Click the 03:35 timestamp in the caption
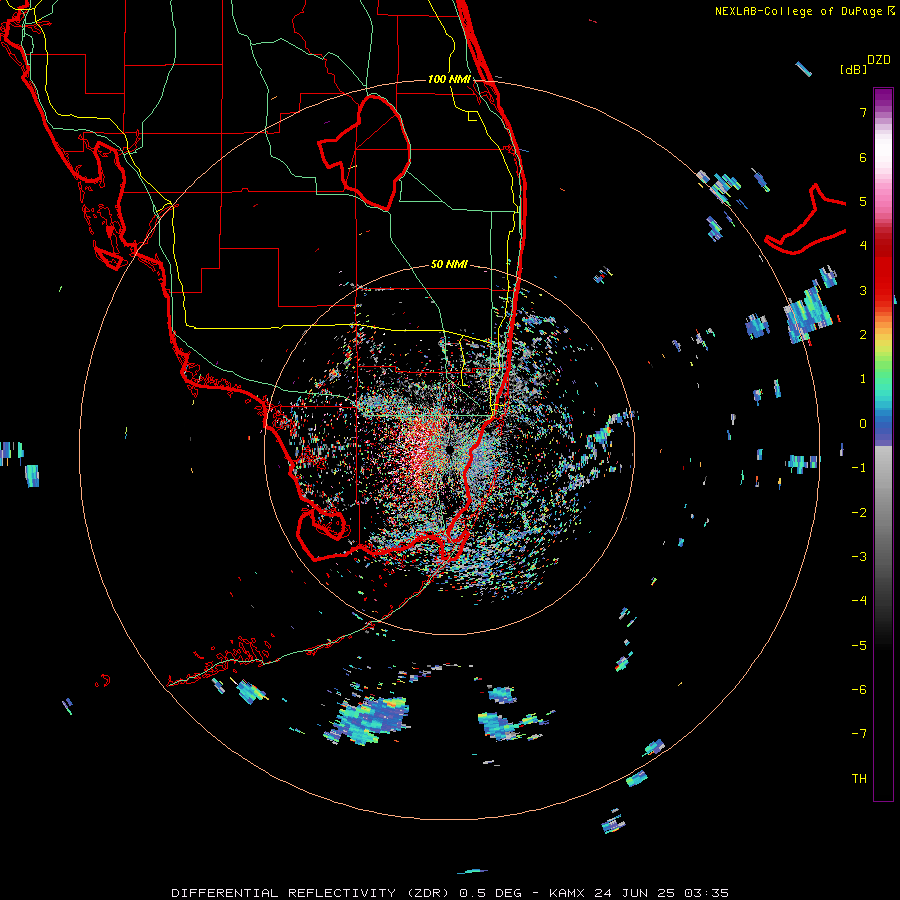The width and height of the screenshot is (900, 900). 709,893
